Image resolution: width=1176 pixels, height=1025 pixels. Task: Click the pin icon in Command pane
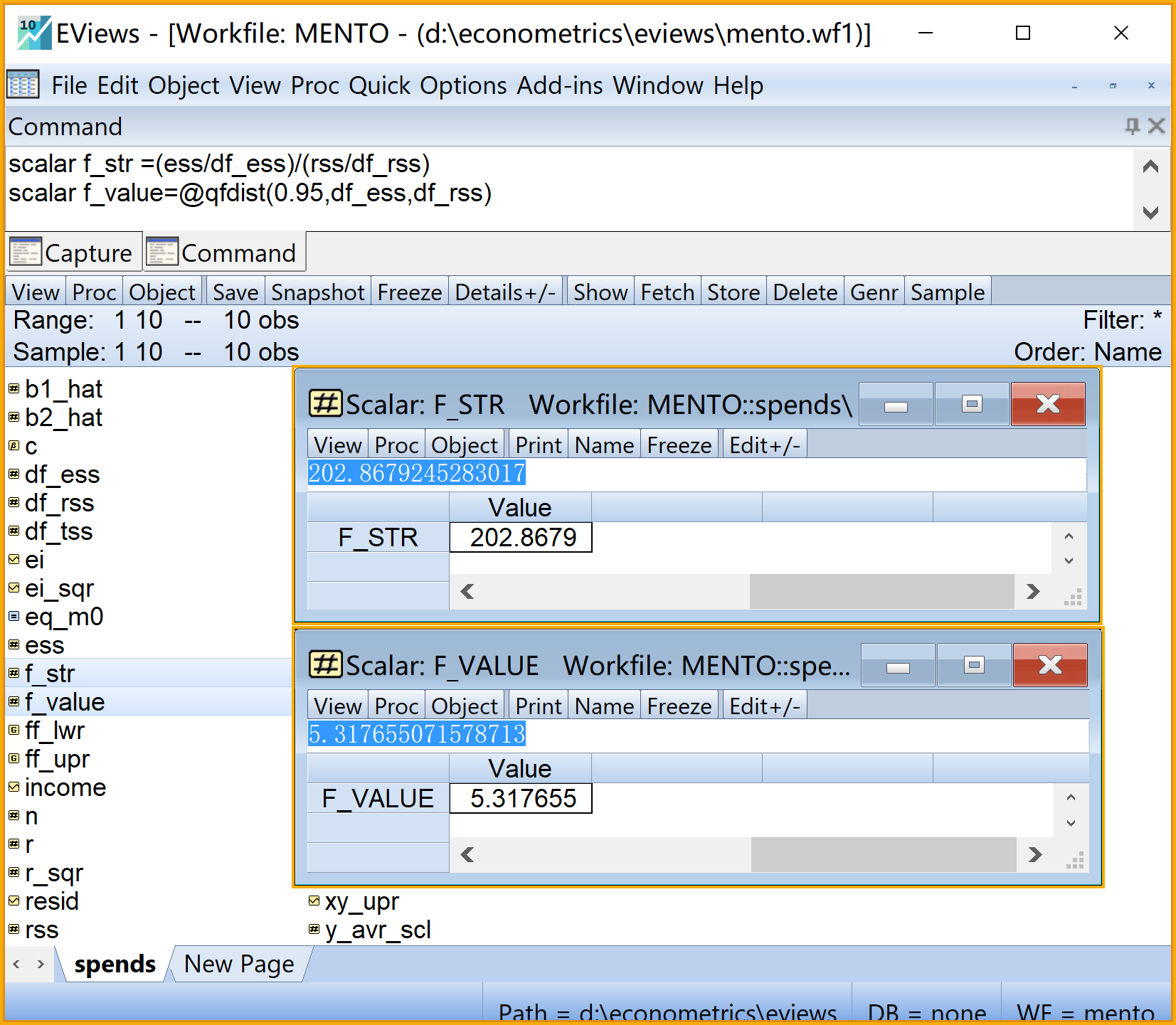coord(1131,127)
